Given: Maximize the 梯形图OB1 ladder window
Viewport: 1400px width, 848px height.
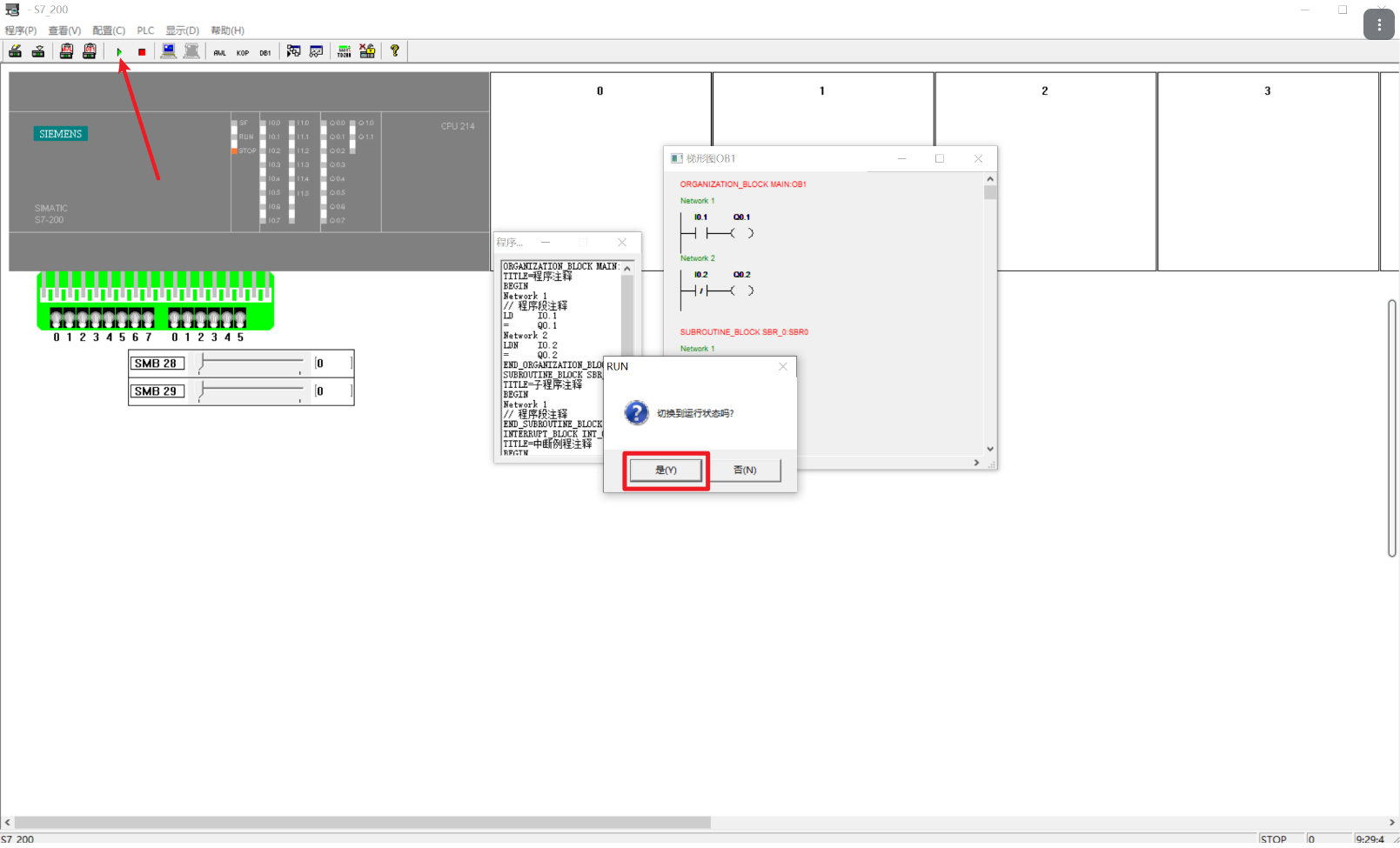Looking at the screenshot, I should click(940, 158).
